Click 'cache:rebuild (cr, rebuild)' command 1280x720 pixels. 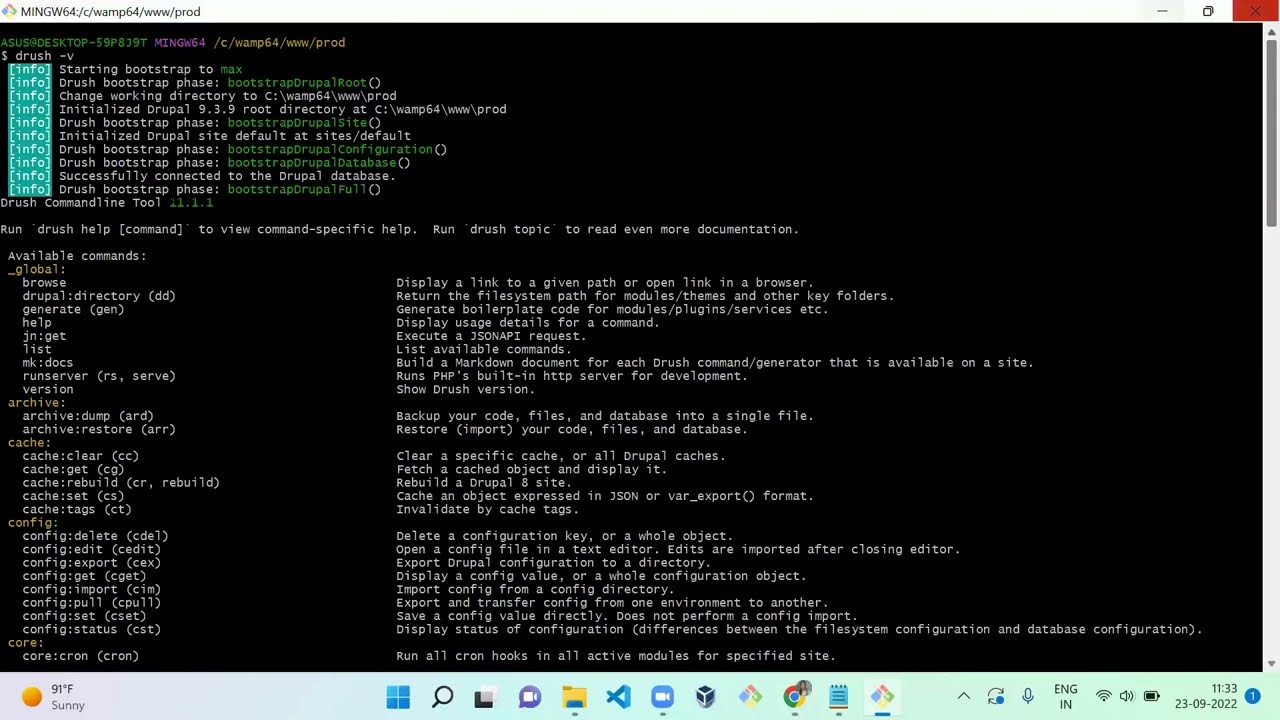(121, 483)
